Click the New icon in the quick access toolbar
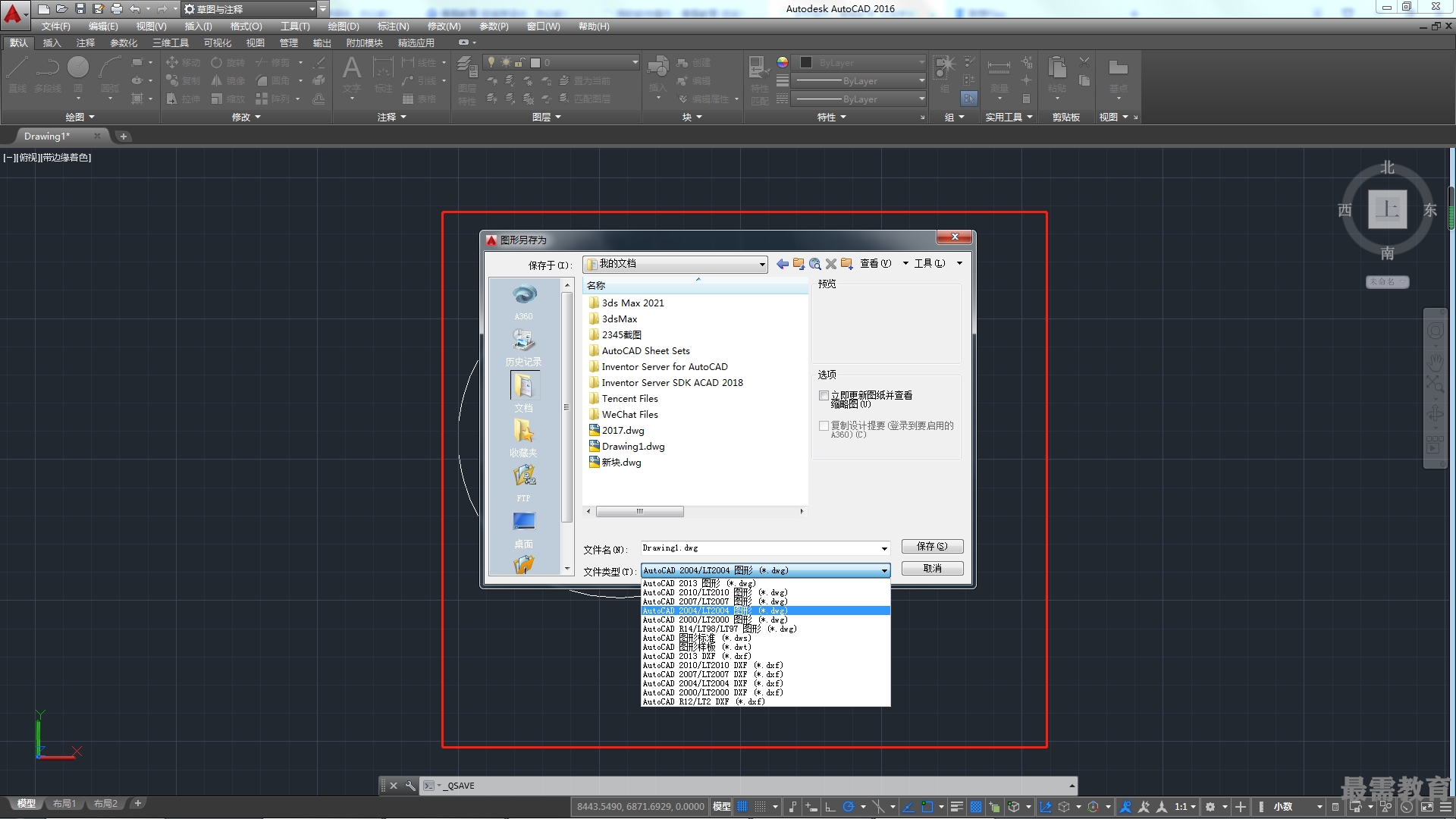1456x819 pixels. (x=44, y=9)
